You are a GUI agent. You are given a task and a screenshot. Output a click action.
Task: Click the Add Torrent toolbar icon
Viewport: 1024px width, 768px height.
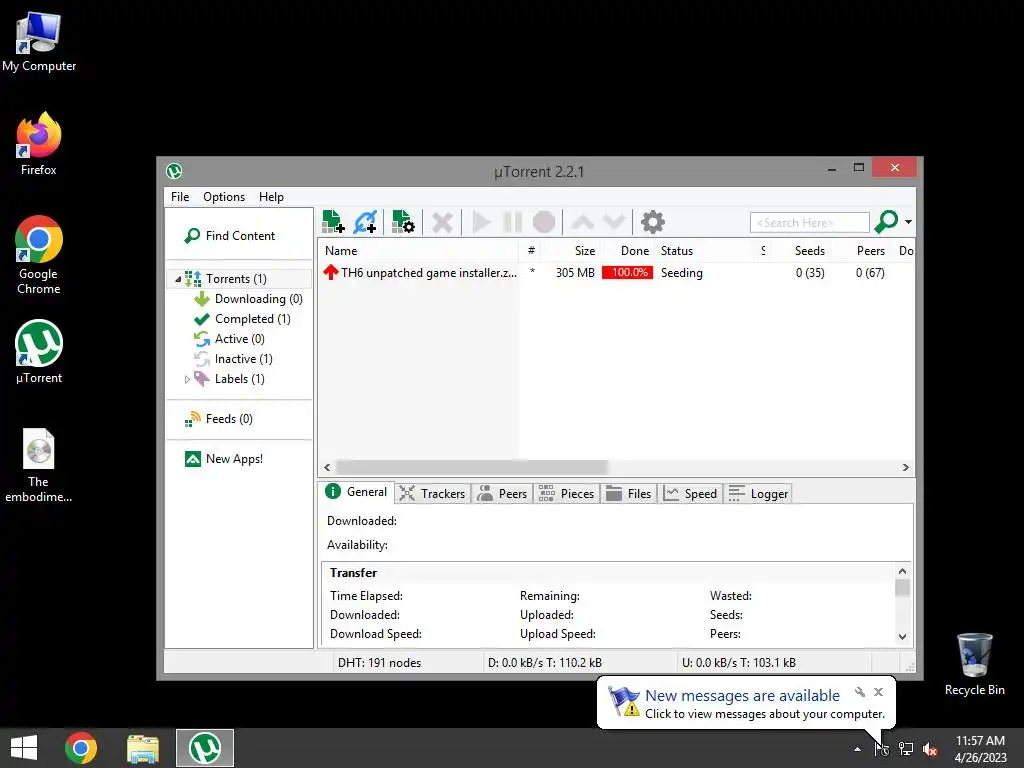tap(333, 222)
